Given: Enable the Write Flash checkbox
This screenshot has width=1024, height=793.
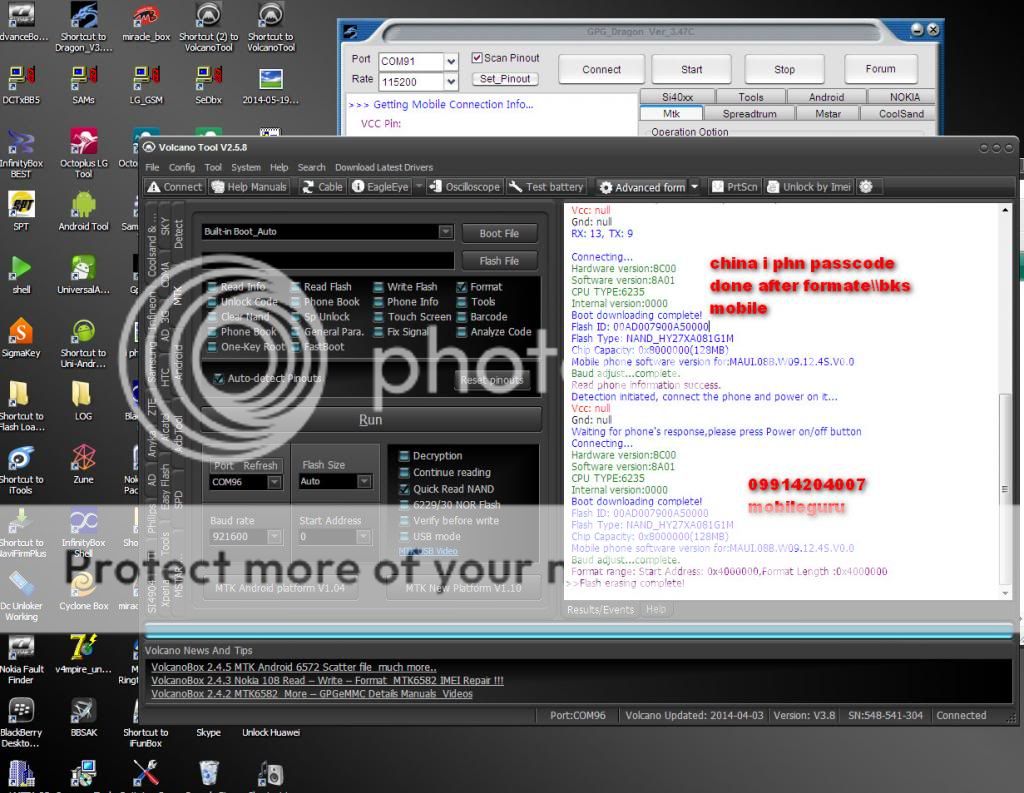Looking at the screenshot, I should 378,287.
